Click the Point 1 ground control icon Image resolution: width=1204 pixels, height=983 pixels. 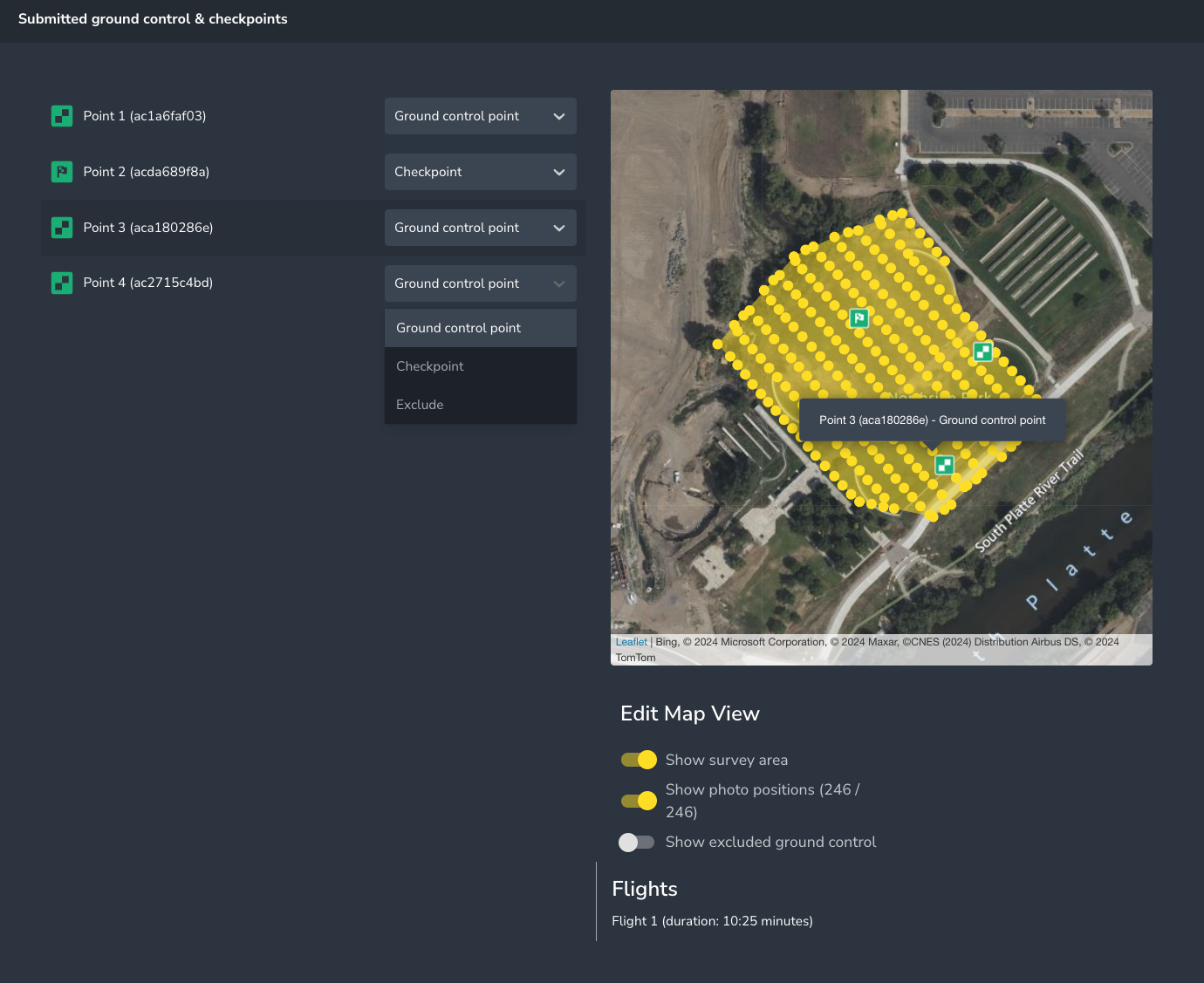coord(62,116)
